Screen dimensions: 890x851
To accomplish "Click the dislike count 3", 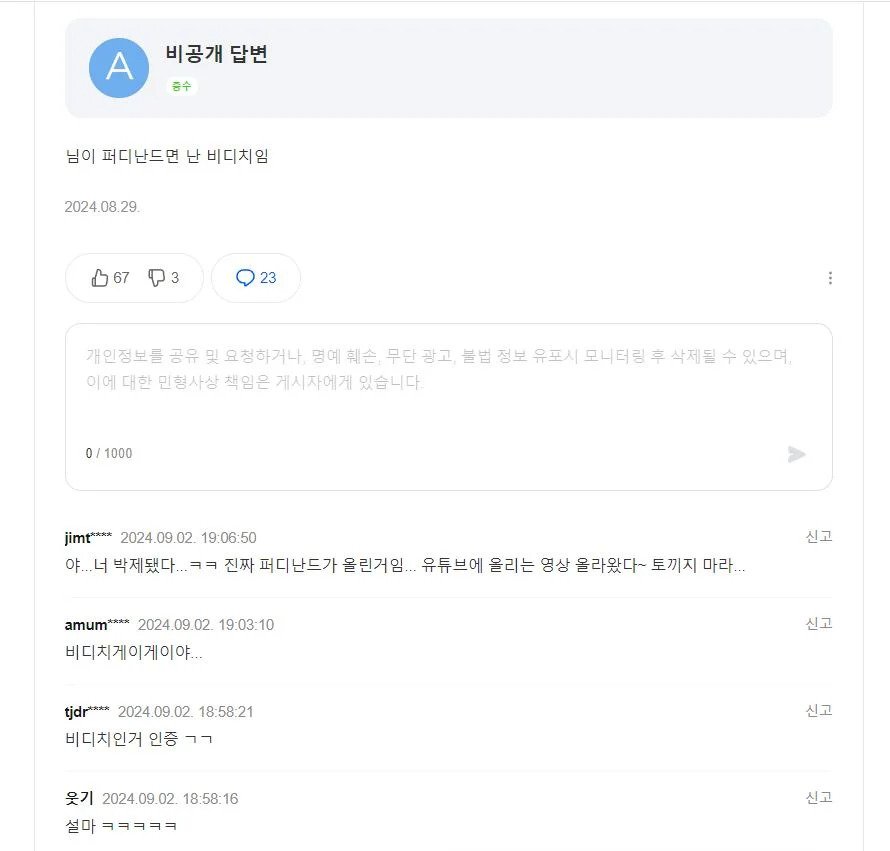I will point(175,278).
